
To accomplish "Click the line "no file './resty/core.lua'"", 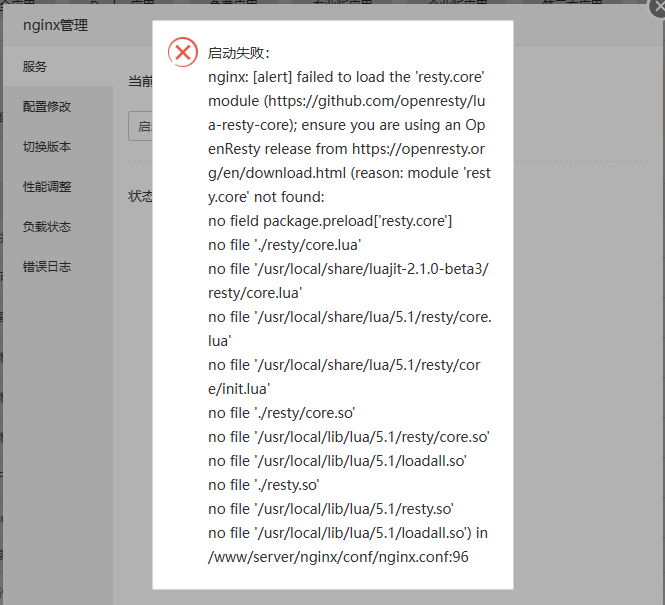I will [285, 245].
